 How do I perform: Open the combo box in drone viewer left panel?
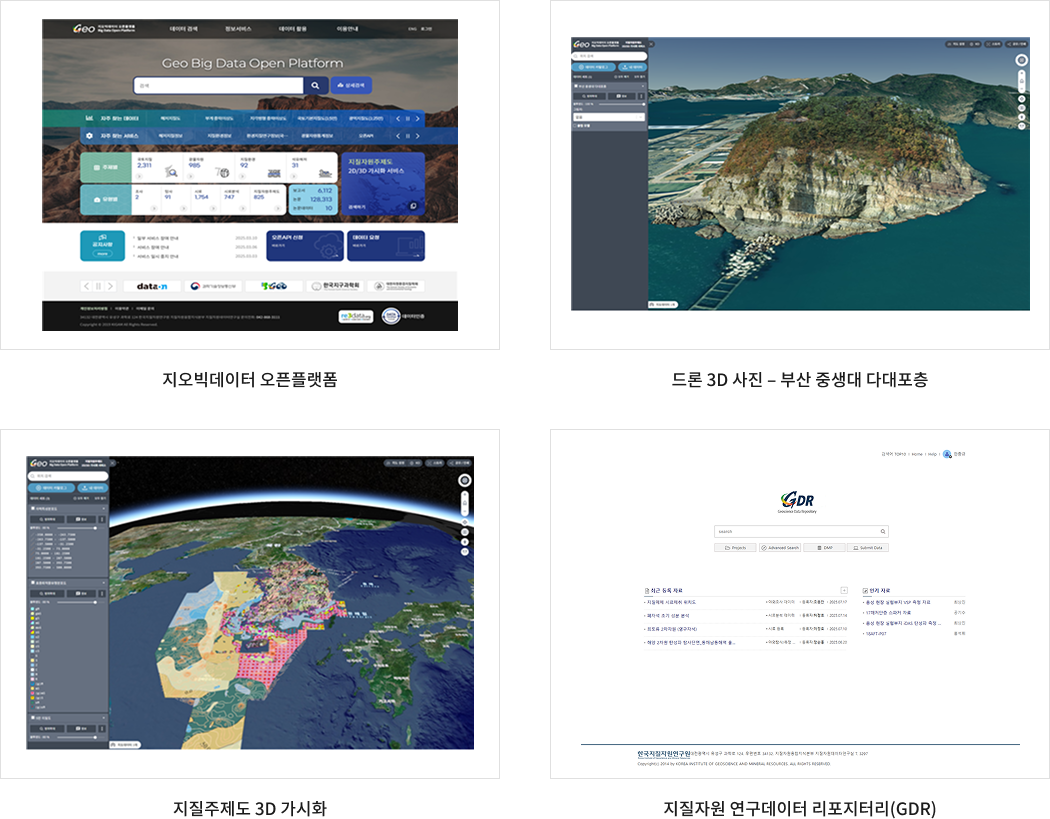608,116
